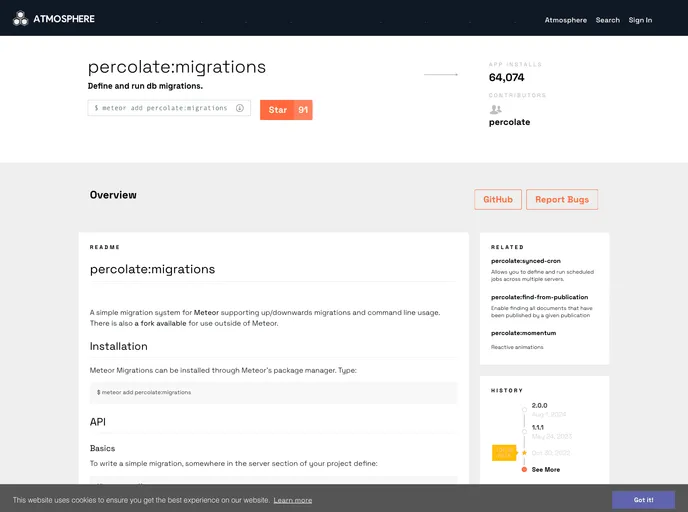This screenshot has height=512, width=688.
Task: Click the yellow history label badge
Action: (x=504, y=453)
